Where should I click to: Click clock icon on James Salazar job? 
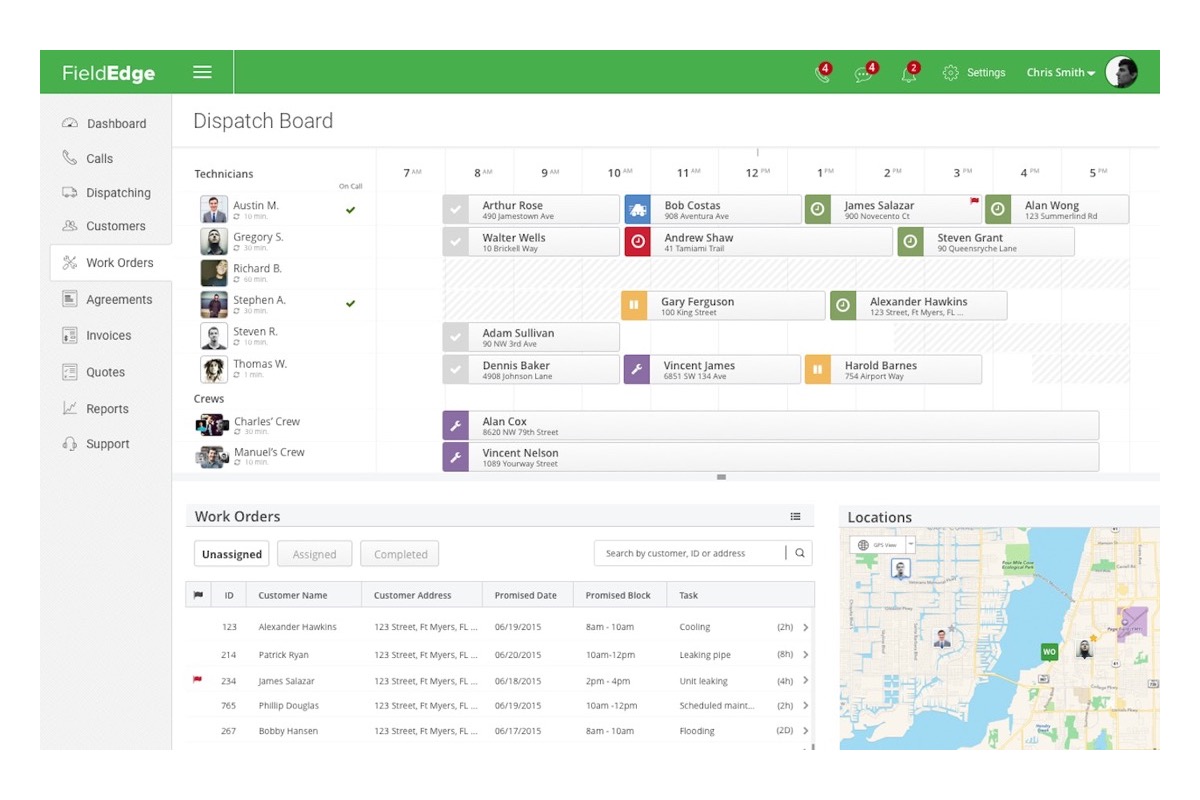click(x=817, y=210)
